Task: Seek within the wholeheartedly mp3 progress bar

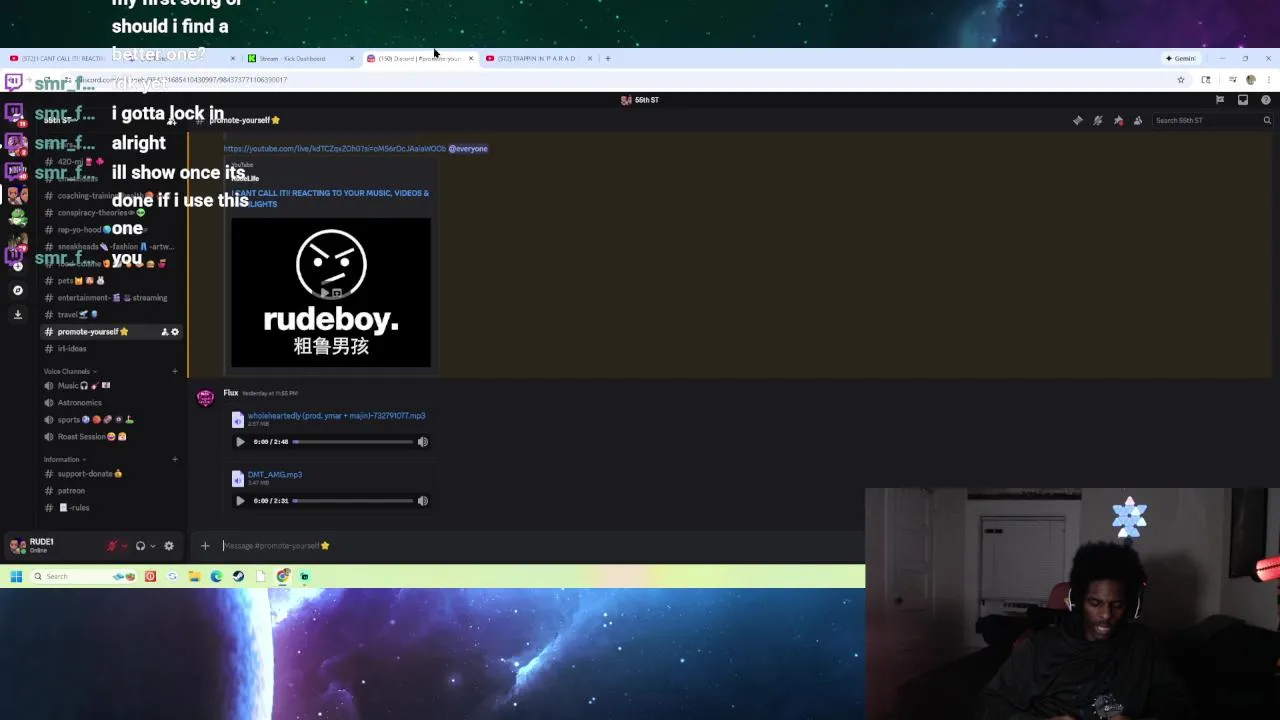Action: coord(353,442)
